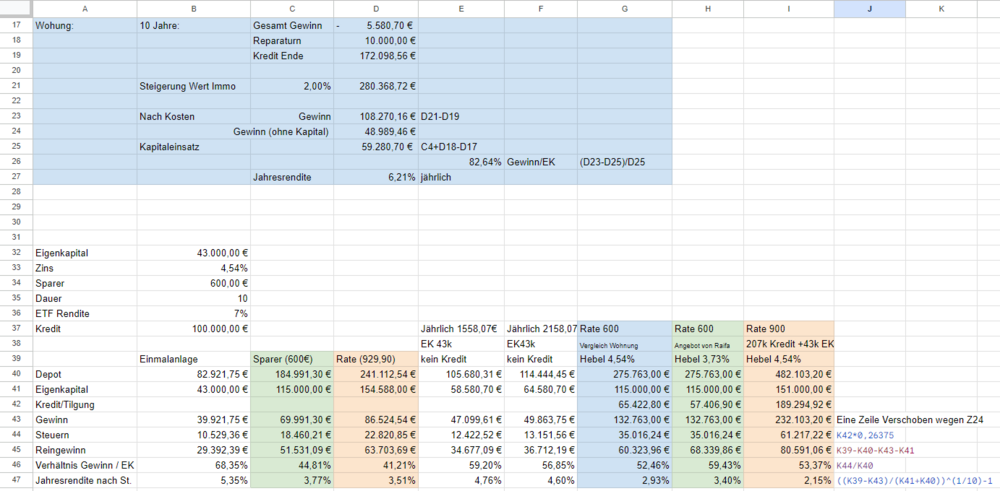Click the Kredit Ende value 172.098,56 €
Screen dimensions: 1000x491
376,55
